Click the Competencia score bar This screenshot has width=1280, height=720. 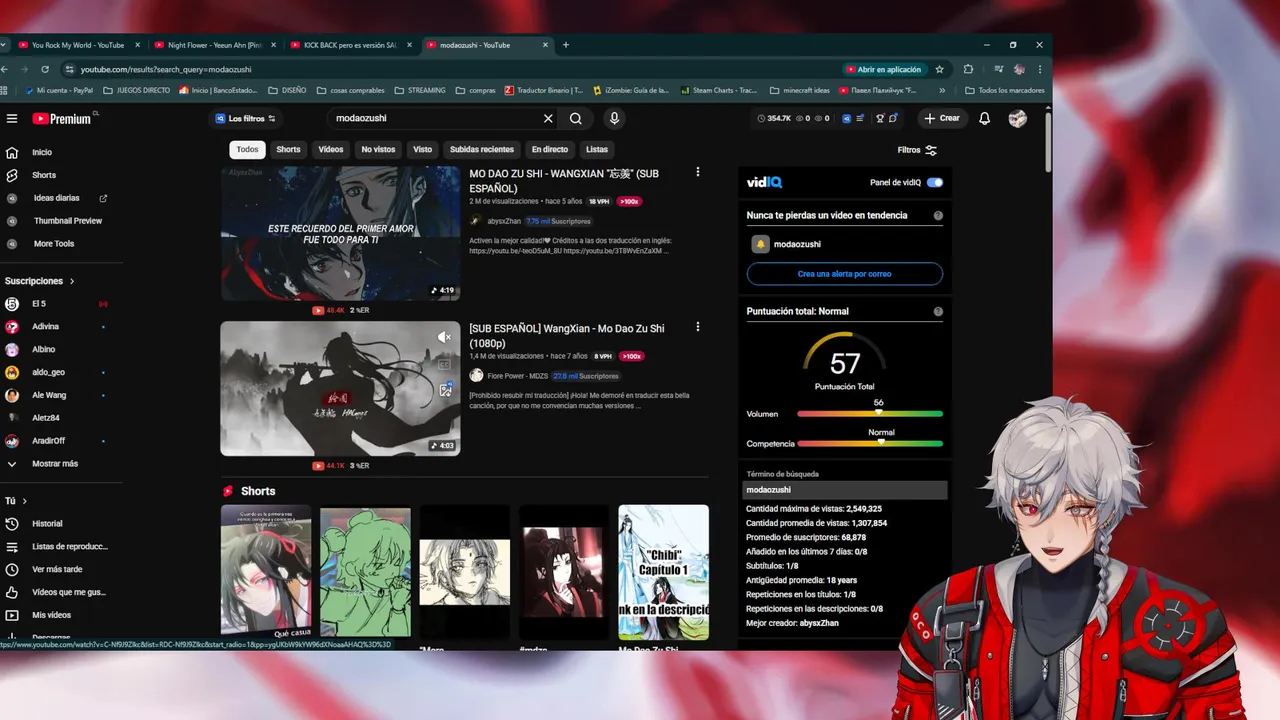[870, 443]
